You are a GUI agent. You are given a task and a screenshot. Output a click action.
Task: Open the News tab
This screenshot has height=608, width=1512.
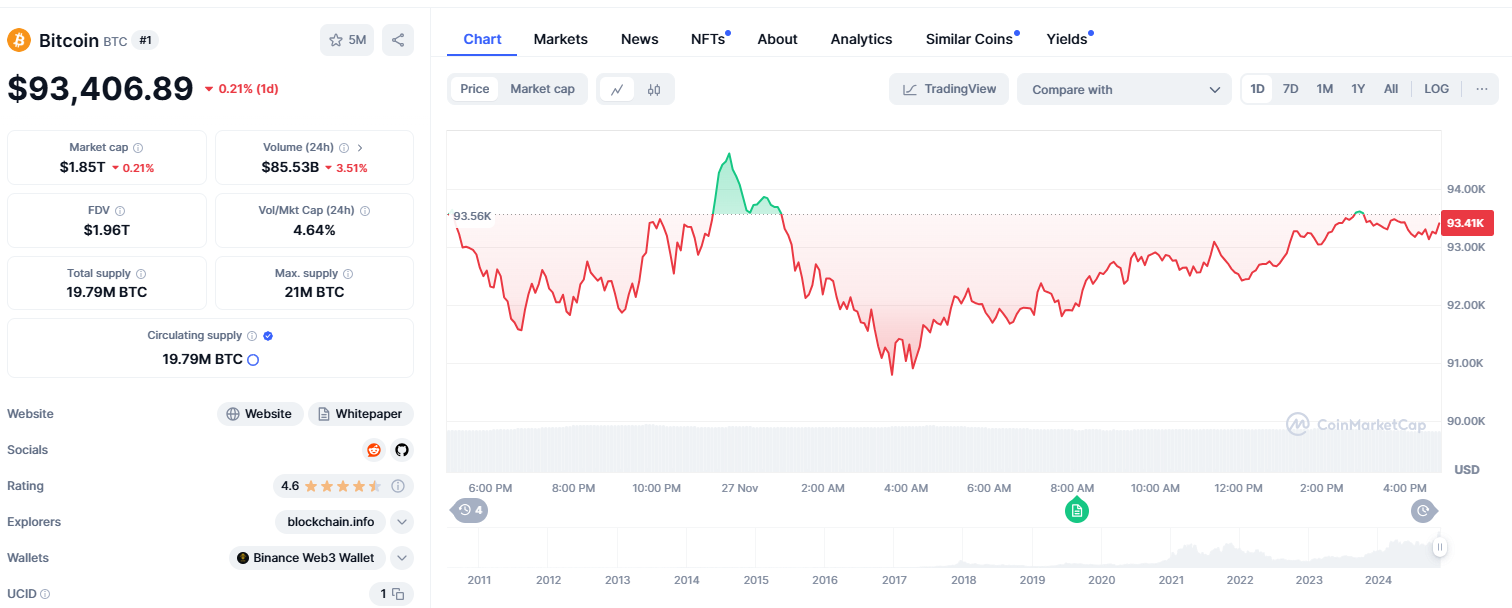click(640, 39)
